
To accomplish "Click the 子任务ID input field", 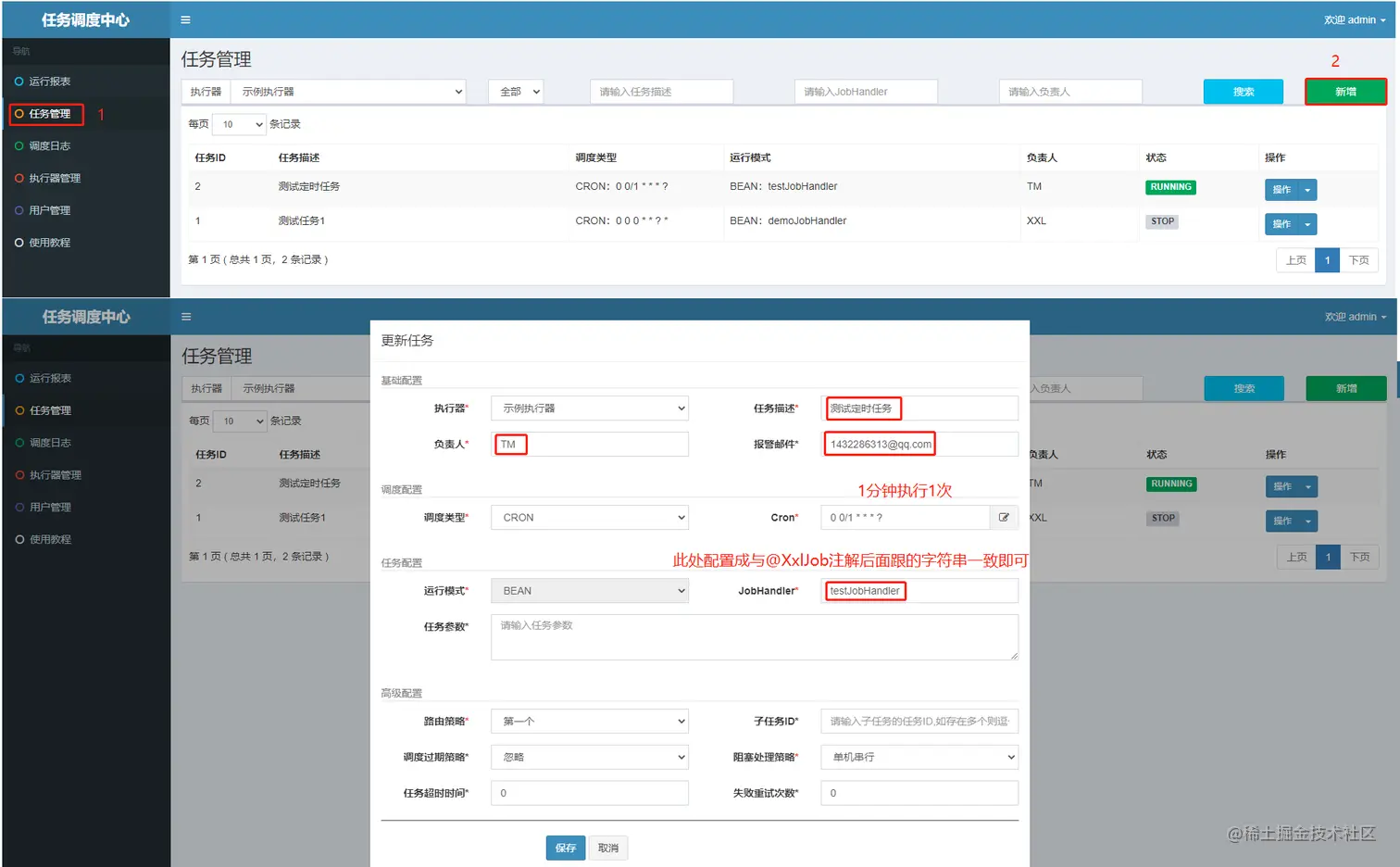I will (x=919, y=722).
